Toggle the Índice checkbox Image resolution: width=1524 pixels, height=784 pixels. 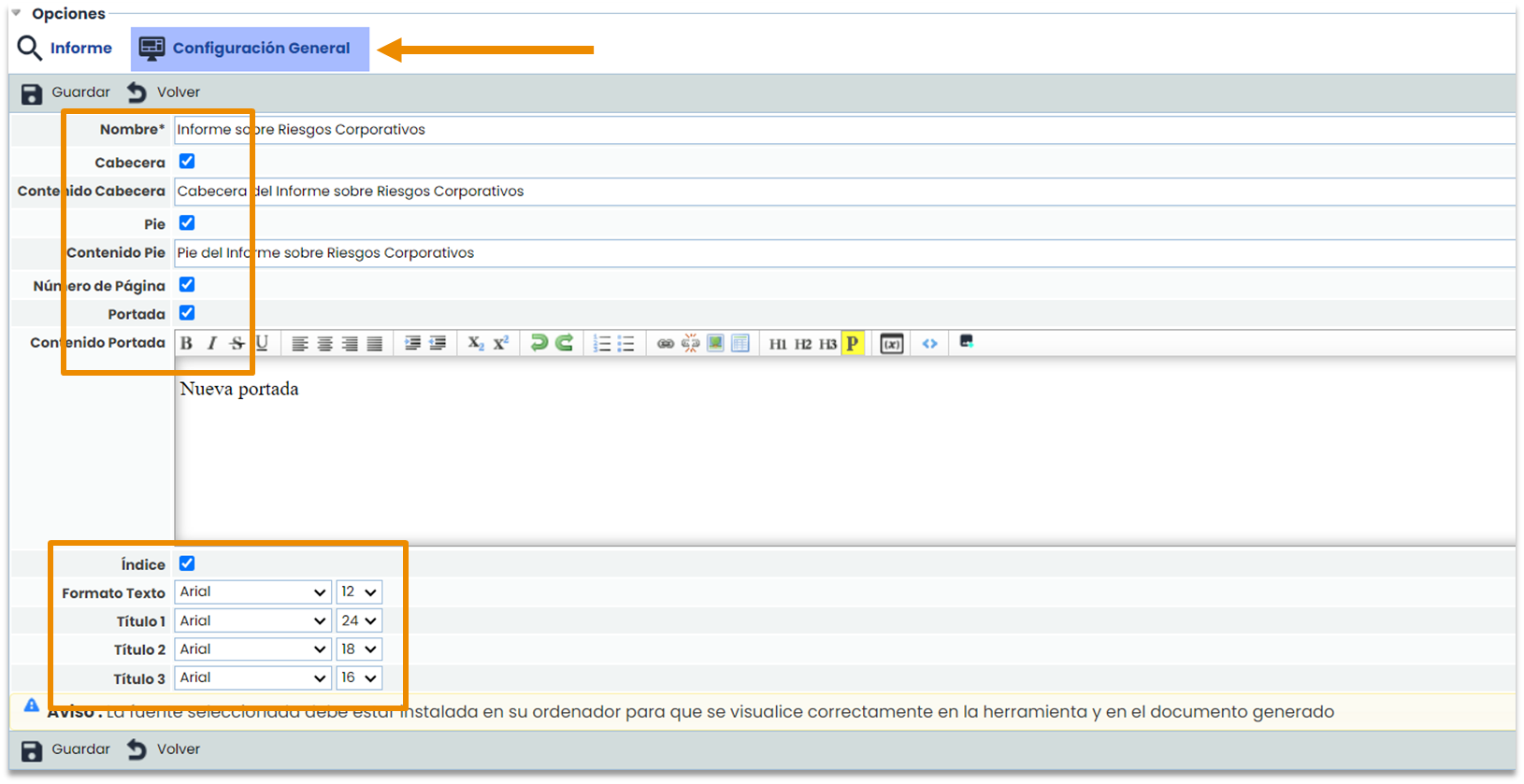(187, 563)
